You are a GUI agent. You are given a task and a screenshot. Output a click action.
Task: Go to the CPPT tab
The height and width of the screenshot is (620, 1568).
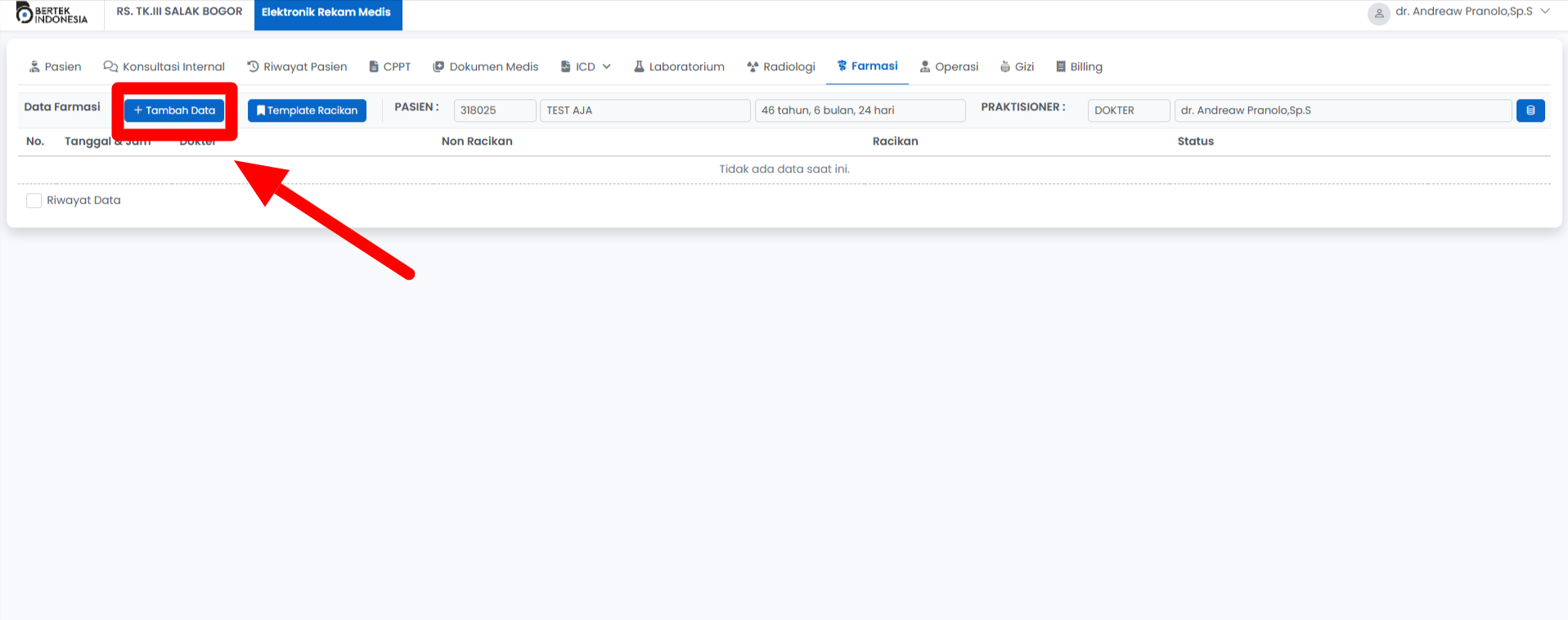389,66
